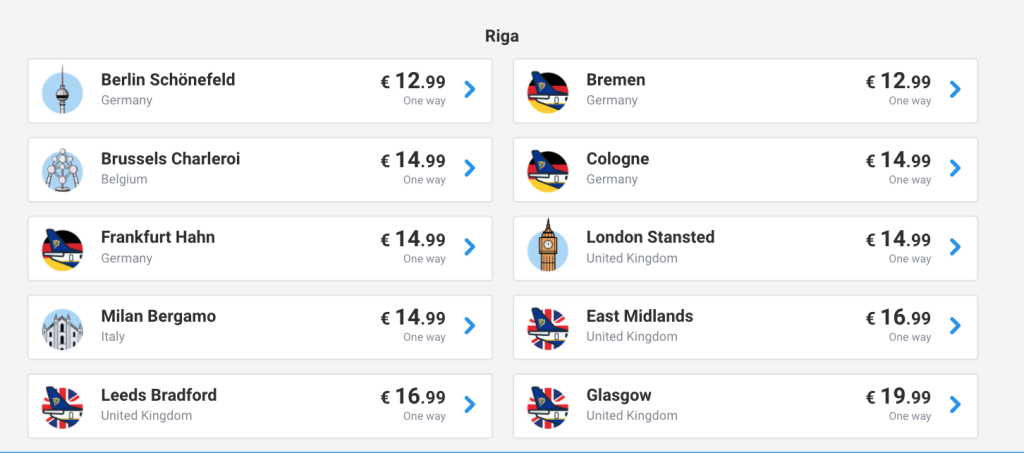
Task: Click the Frankfurt Hahn plane tail icon
Action: pyautogui.click(x=62, y=249)
